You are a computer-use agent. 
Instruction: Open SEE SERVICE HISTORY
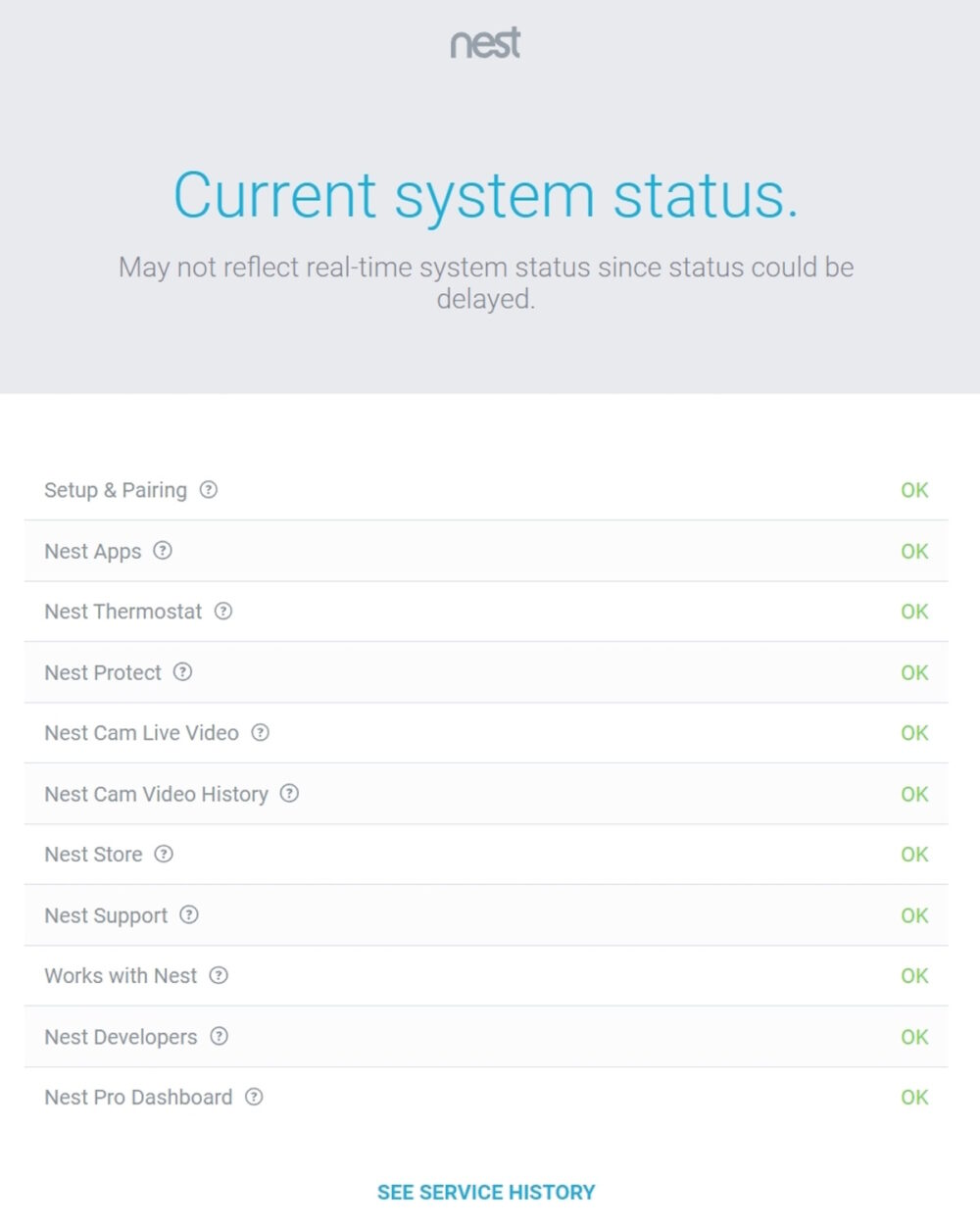485,1192
